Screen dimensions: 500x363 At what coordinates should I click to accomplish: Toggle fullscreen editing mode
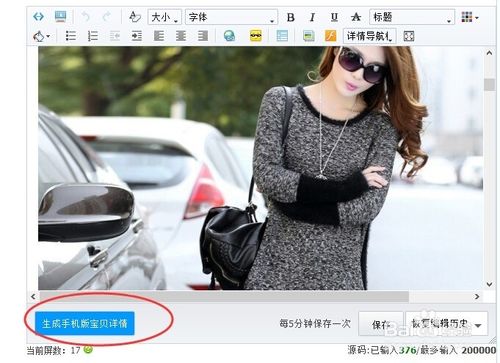click(x=409, y=36)
